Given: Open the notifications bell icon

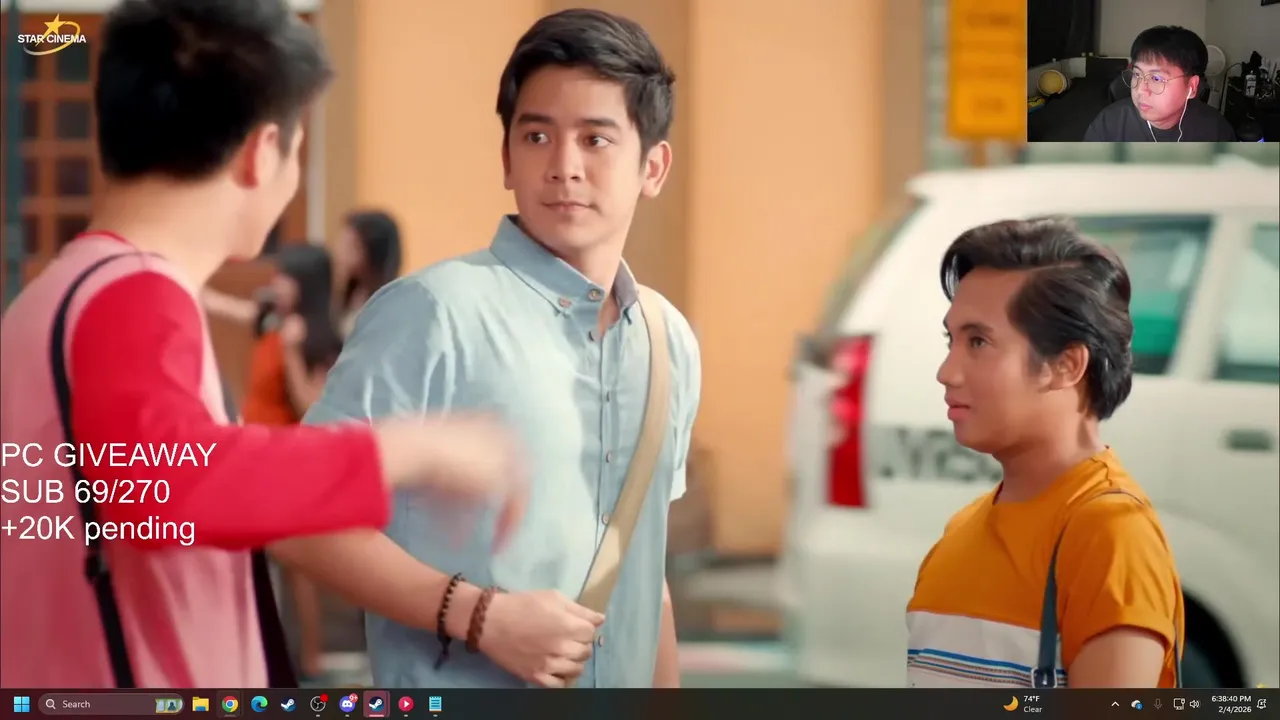Looking at the screenshot, I should 1262,704.
